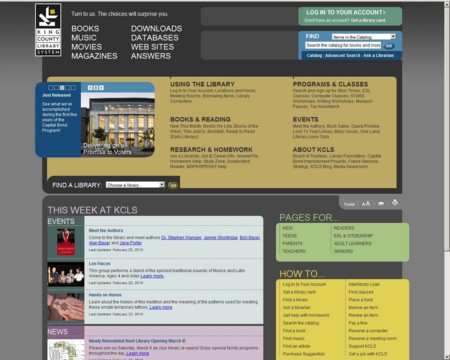Click the ADULT LEARNERS link
The width and height of the screenshot is (450, 360).
352,243
